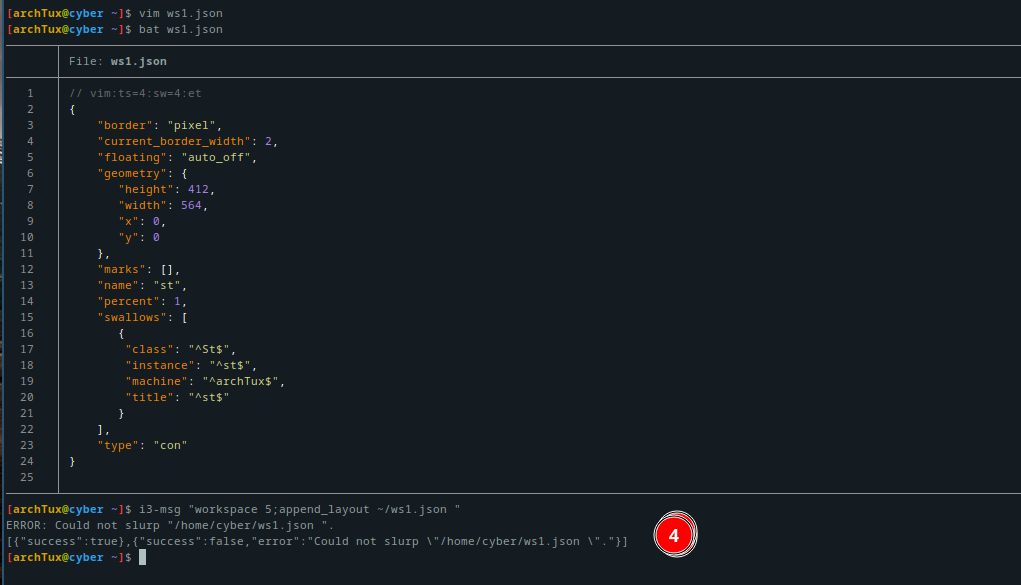1021x585 pixels.
Task: Click the '"swallows": [' line
Action: pos(142,317)
